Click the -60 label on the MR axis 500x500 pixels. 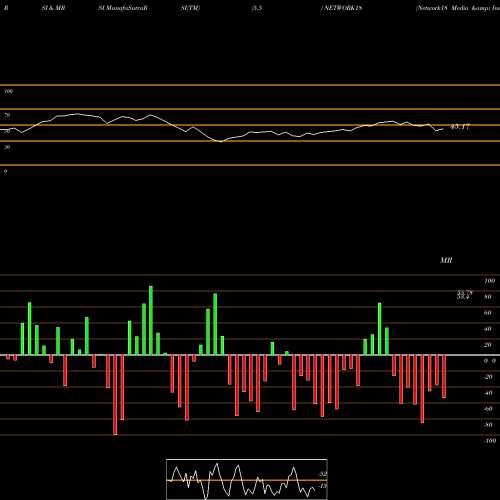click(x=488, y=409)
